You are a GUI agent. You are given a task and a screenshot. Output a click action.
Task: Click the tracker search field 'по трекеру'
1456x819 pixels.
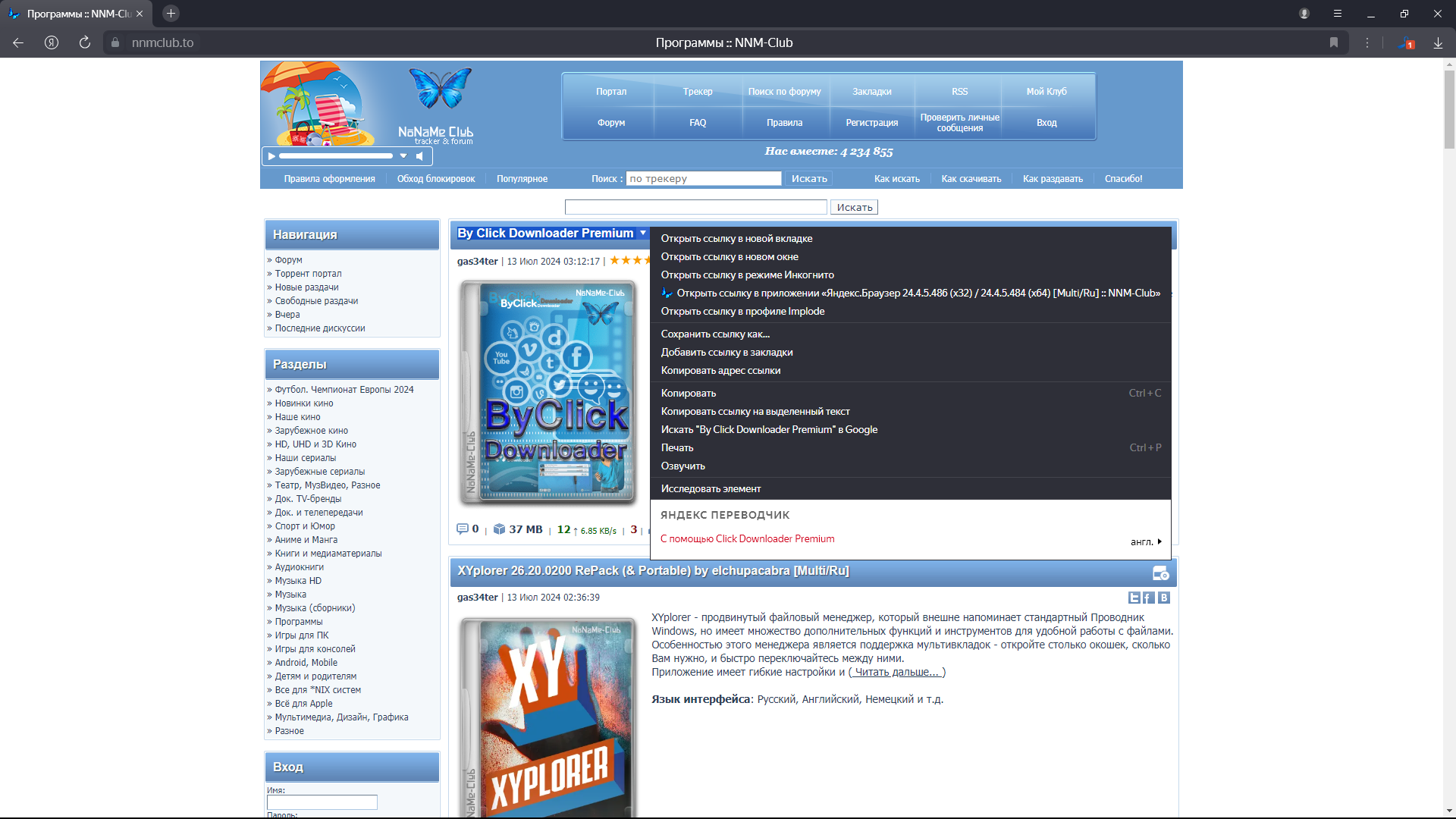(x=704, y=178)
